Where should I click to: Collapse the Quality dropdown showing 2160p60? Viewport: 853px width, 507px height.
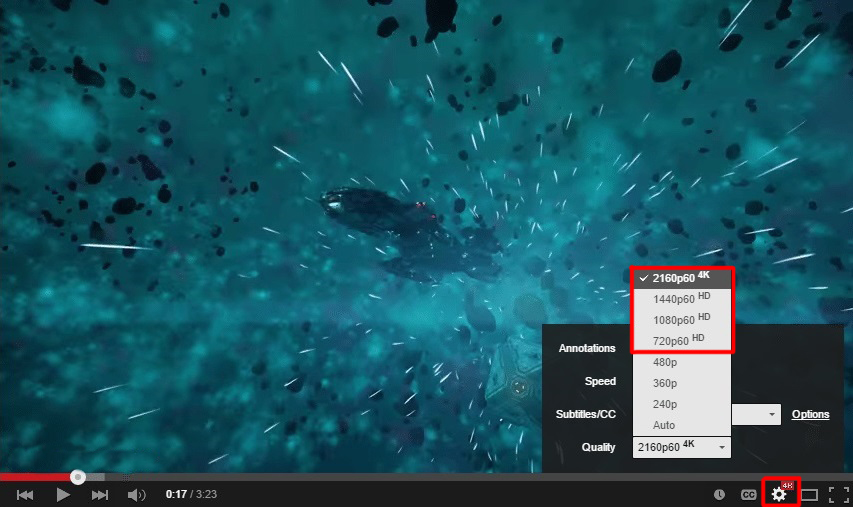pos(682,447)
